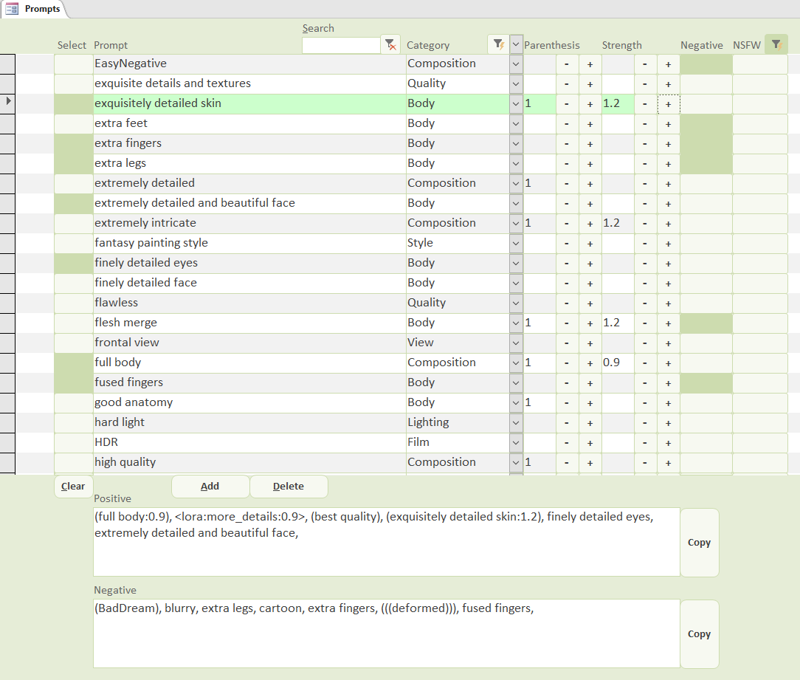Toggle Negative flag for flesh merge row
Screen dimensions: 800x680
706,323
